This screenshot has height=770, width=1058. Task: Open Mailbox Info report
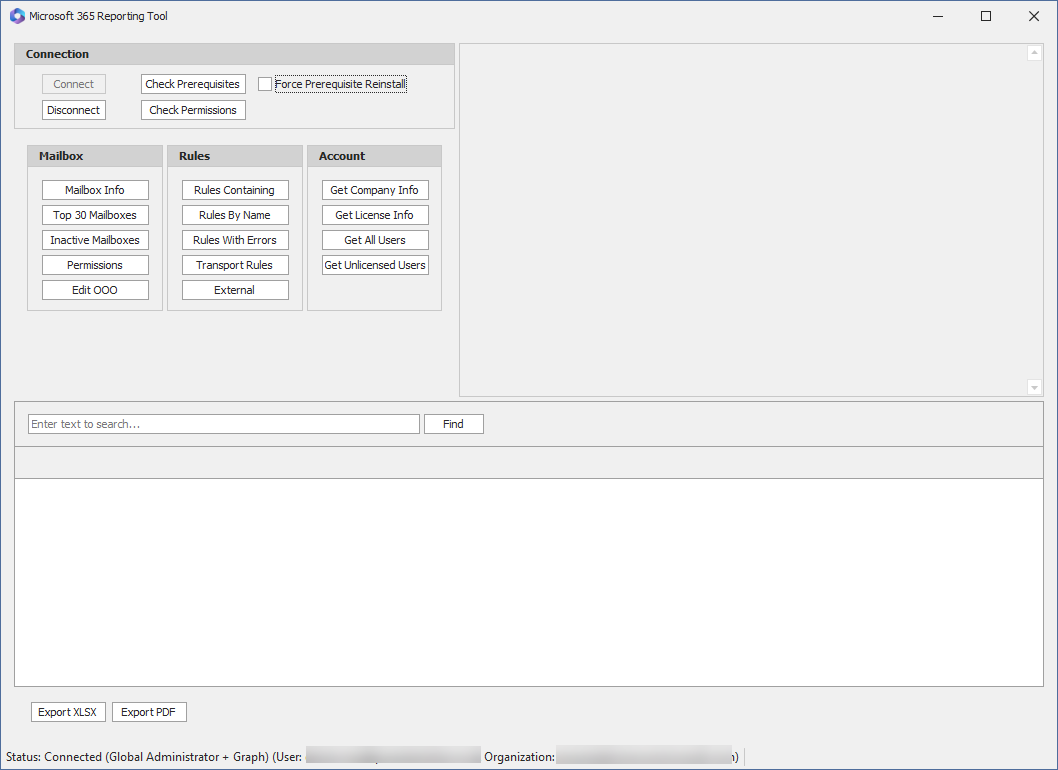[x=95, y=190]
